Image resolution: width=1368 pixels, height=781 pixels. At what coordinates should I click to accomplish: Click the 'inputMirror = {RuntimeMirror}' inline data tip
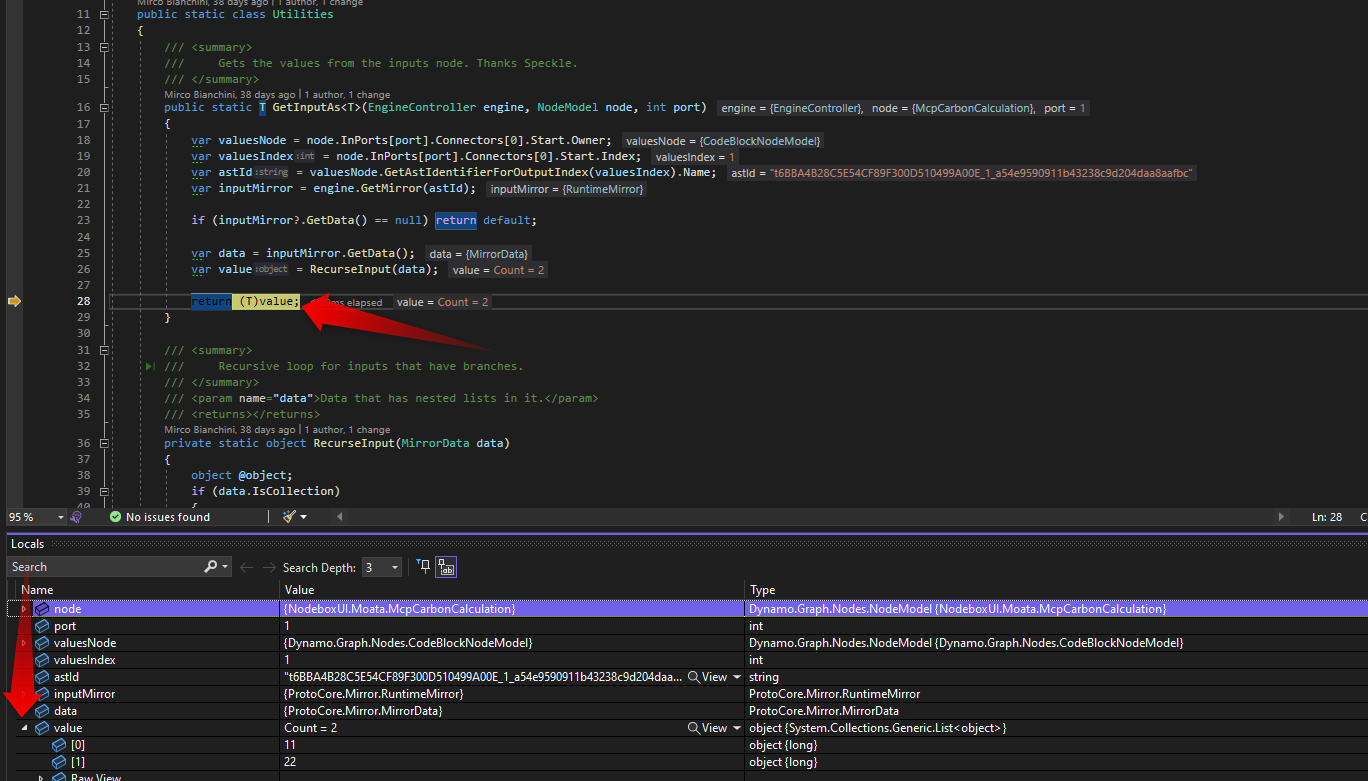tap(567, 189)
